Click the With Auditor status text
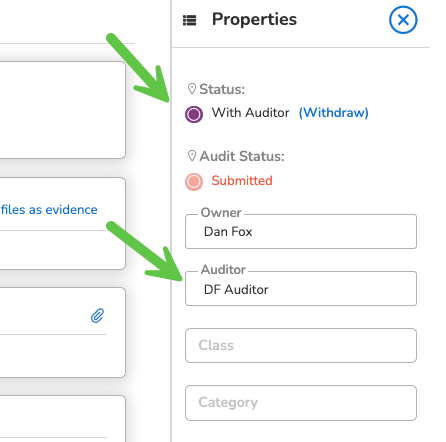Viewport: 446px width, 442px height. point(250,113)
